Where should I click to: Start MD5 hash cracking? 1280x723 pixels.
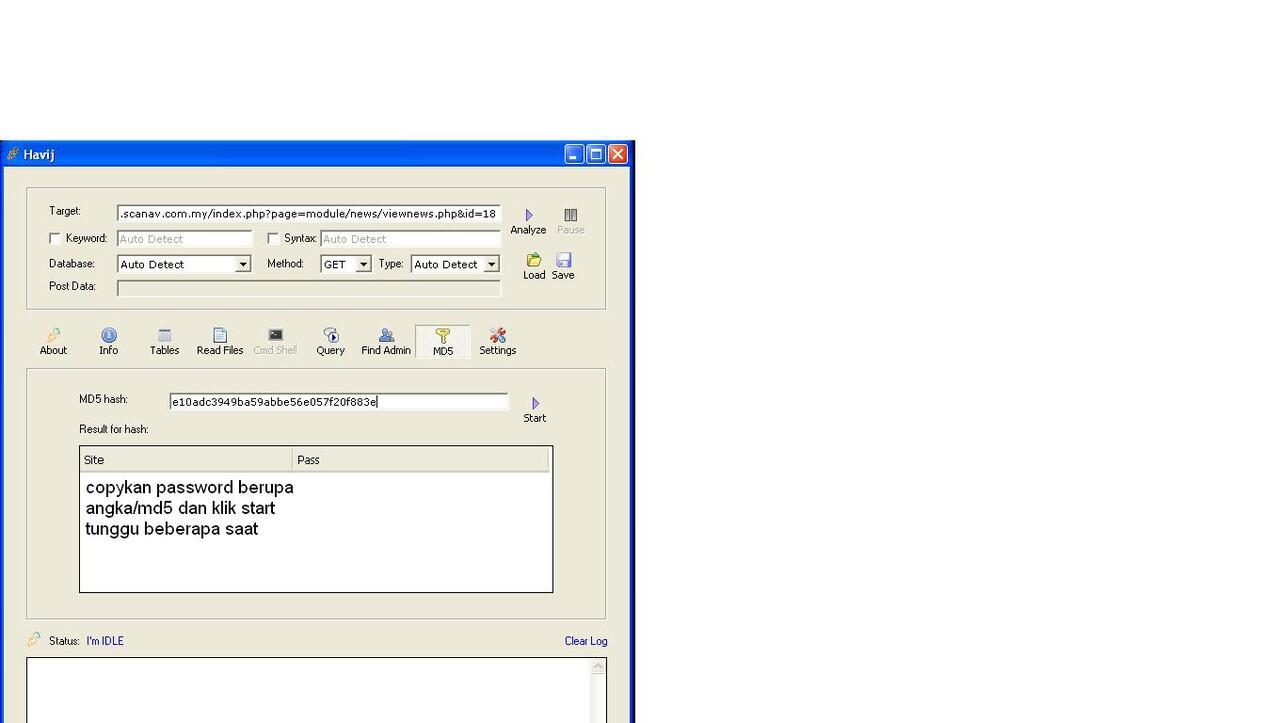point(535,409)
